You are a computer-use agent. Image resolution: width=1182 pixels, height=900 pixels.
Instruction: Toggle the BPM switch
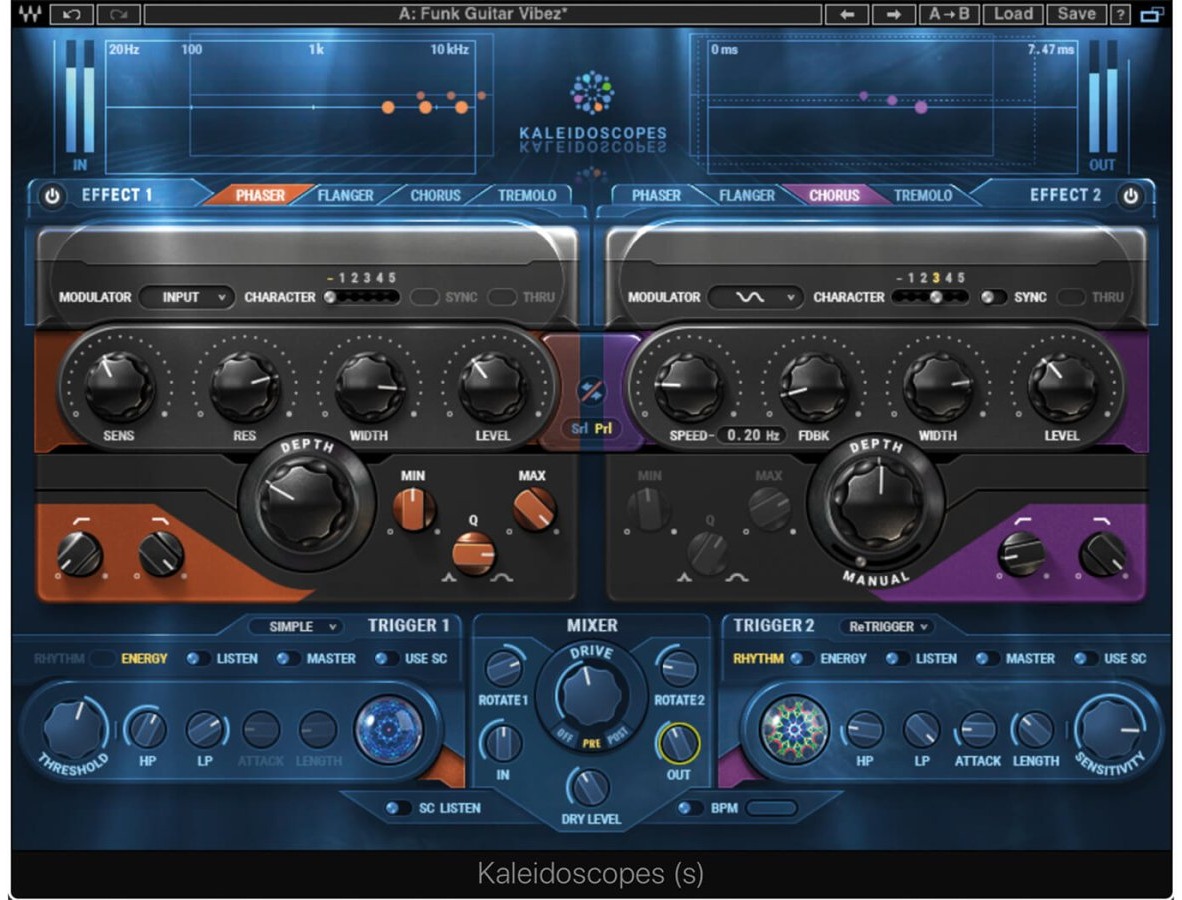(689, 808)
